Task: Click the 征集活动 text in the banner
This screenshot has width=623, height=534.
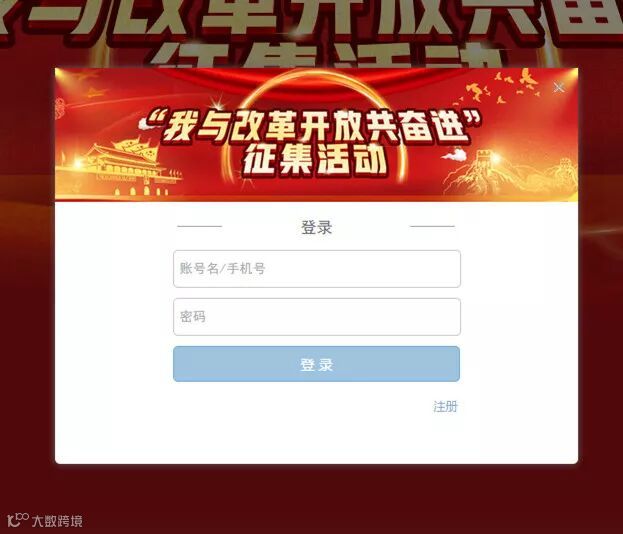Action: [315, 160]
